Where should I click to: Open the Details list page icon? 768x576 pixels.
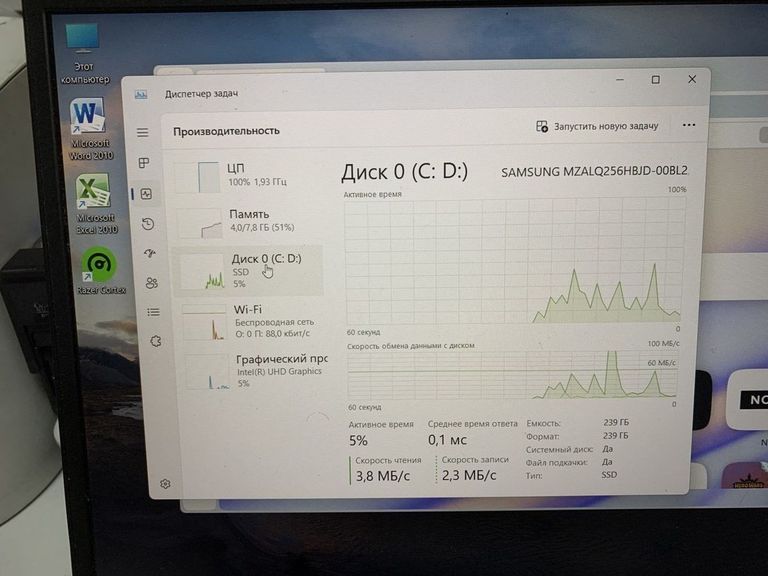154,312
